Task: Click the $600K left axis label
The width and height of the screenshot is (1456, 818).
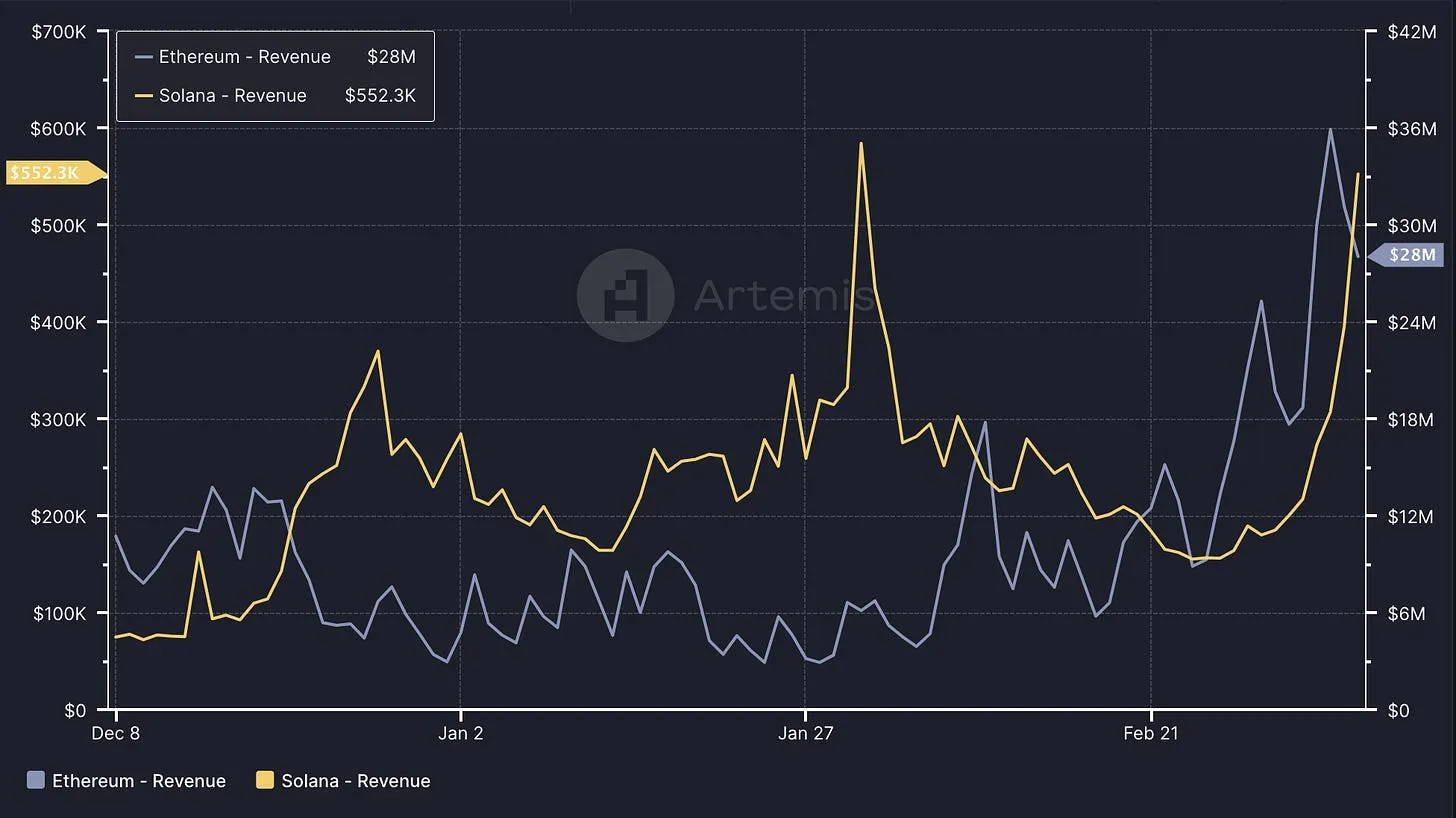Action: pos(59,129)
